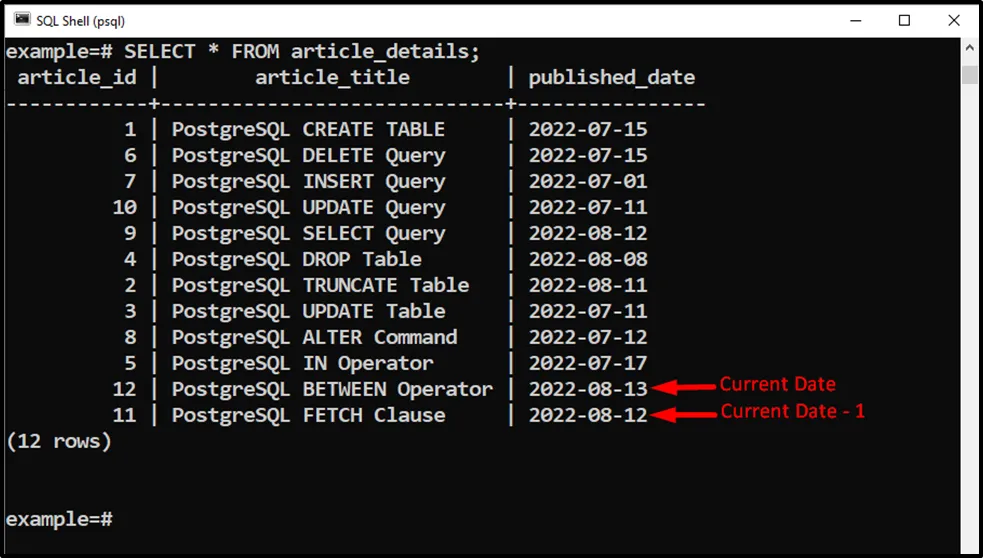
Task: Click the vertical scrollbar thumb
Action: (969, 75)
